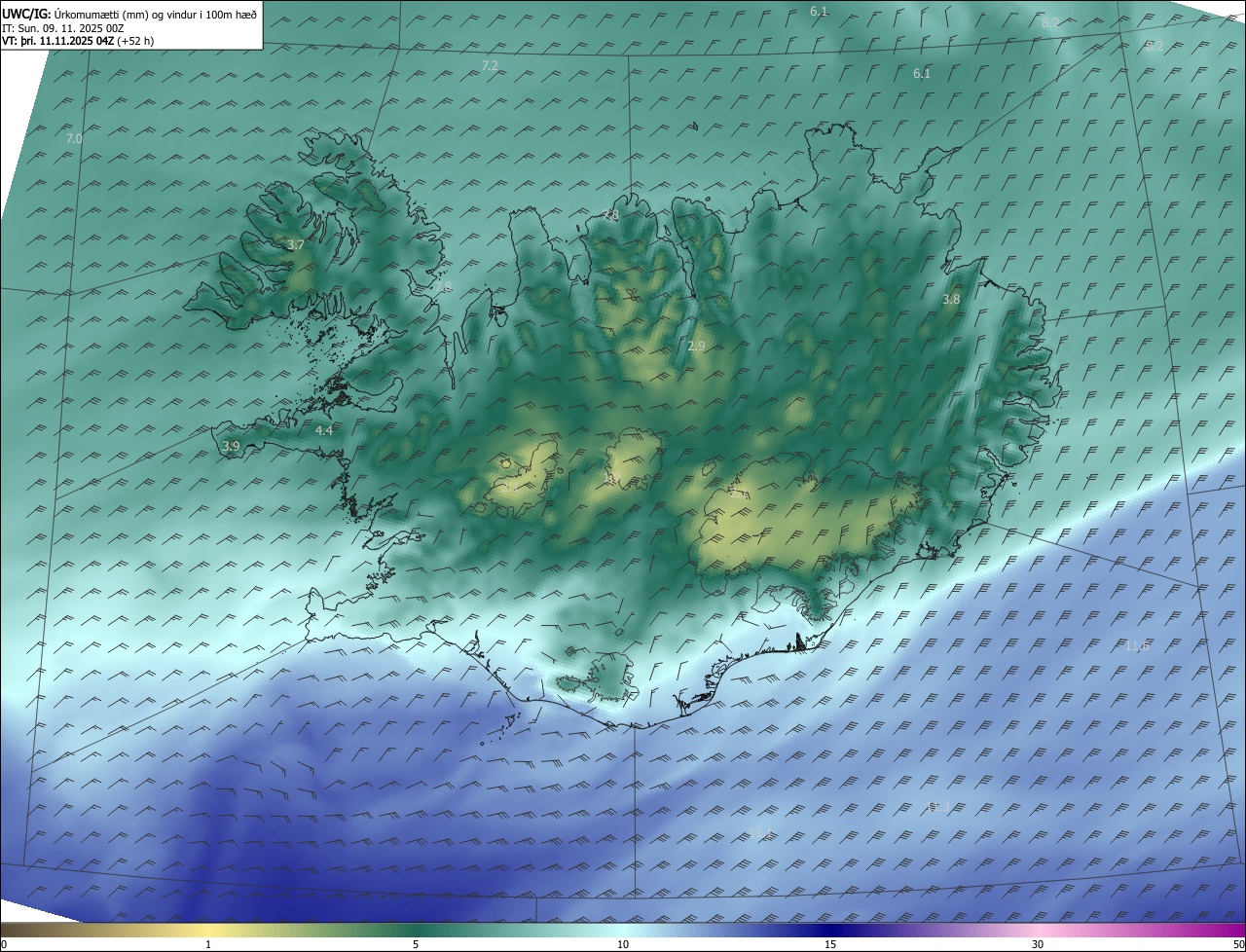Click the 'UWC/IG: Úrkomumætti (mm)' title line

tap(129, 14)
